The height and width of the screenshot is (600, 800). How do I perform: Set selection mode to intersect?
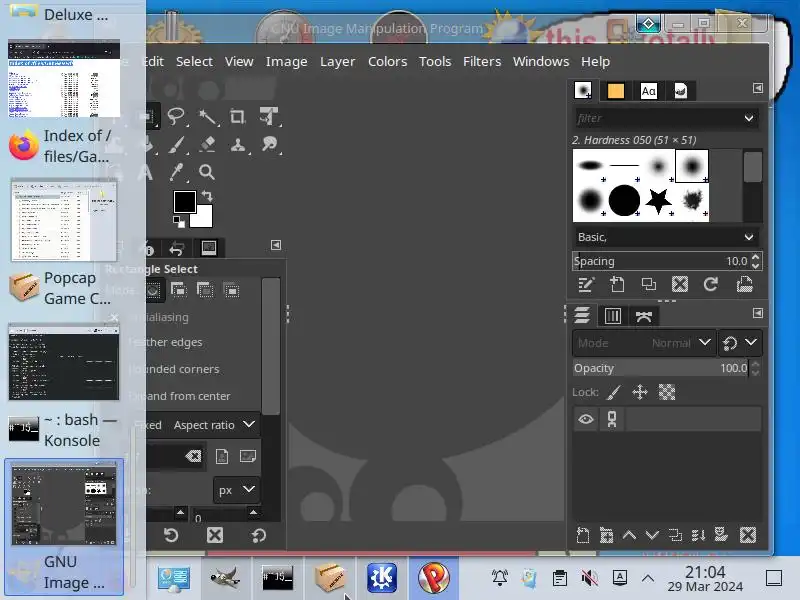click(232, 291)
